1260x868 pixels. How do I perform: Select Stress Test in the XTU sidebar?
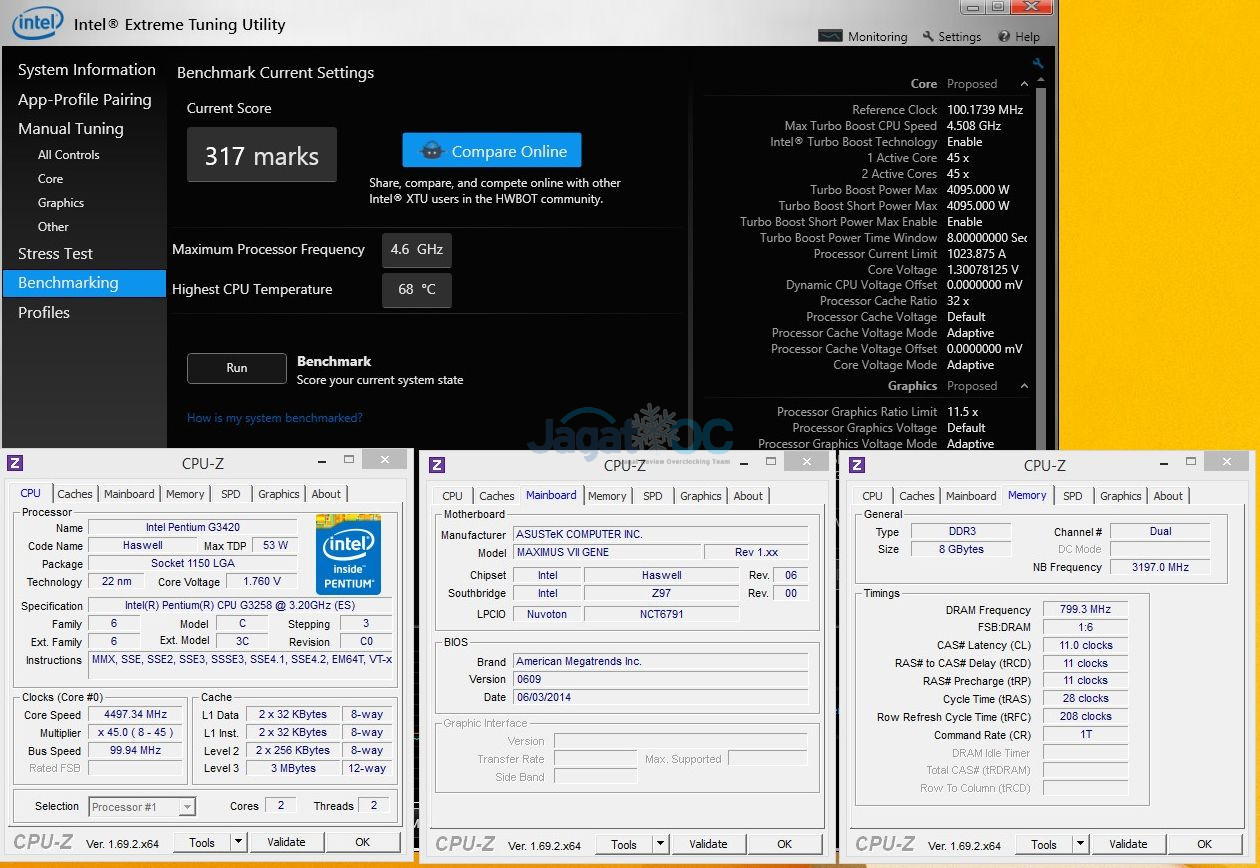pos(55,253)
